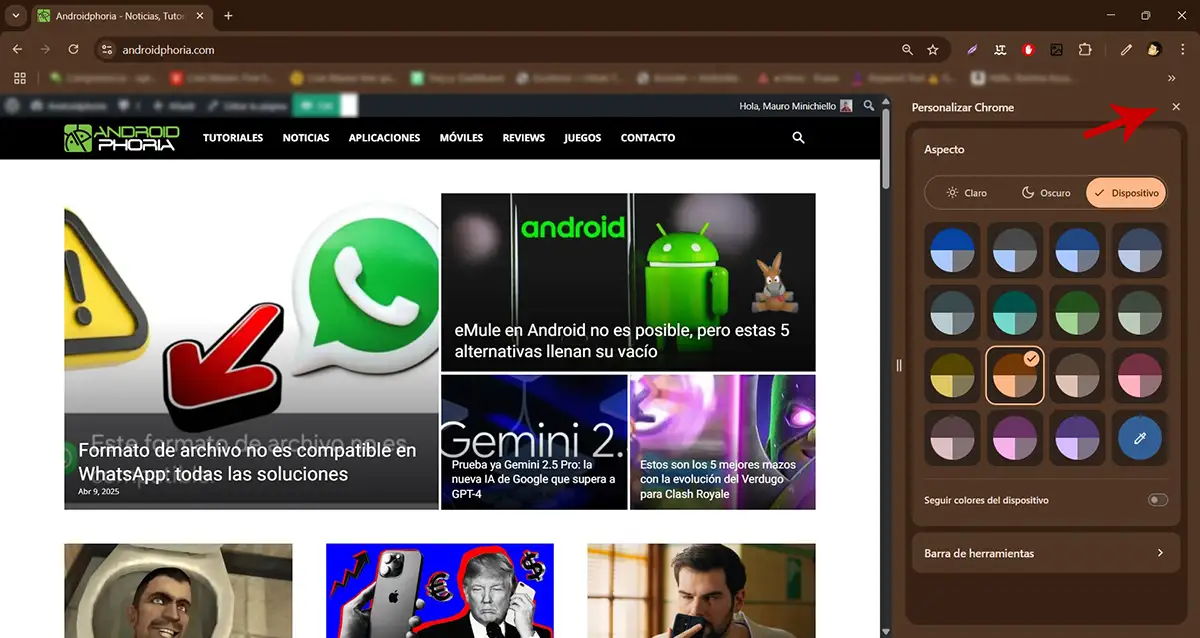
Task: Enable Seguir colores del dispositivo switch
Action: click(1157, 500)
